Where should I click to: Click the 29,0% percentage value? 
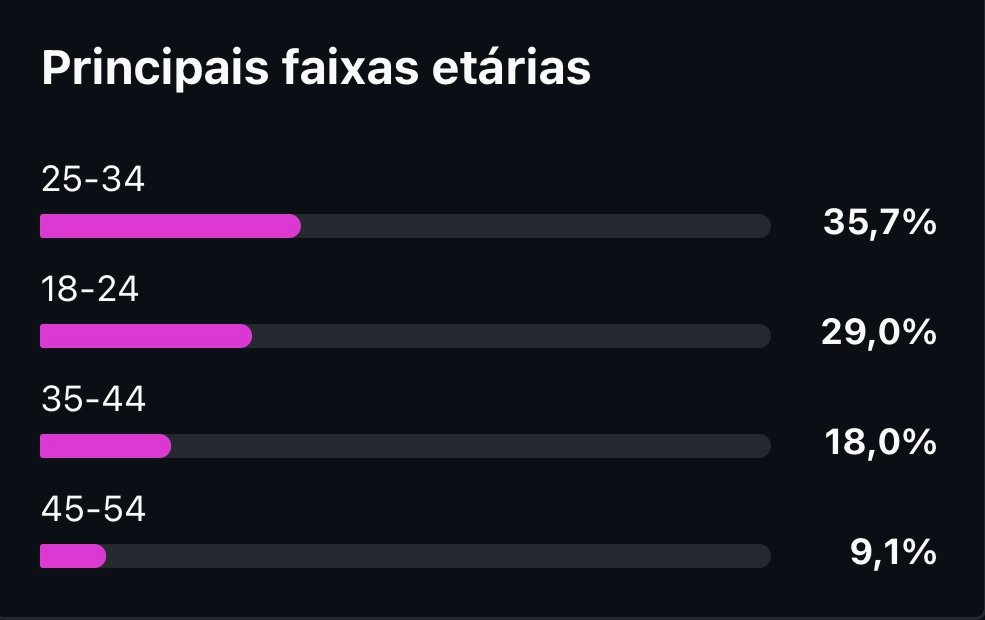point(878,332)
